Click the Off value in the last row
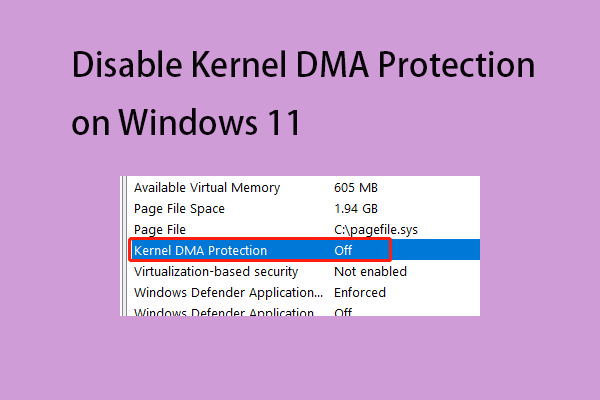This screenshot has width=600, height=400. tap(343, 312)
